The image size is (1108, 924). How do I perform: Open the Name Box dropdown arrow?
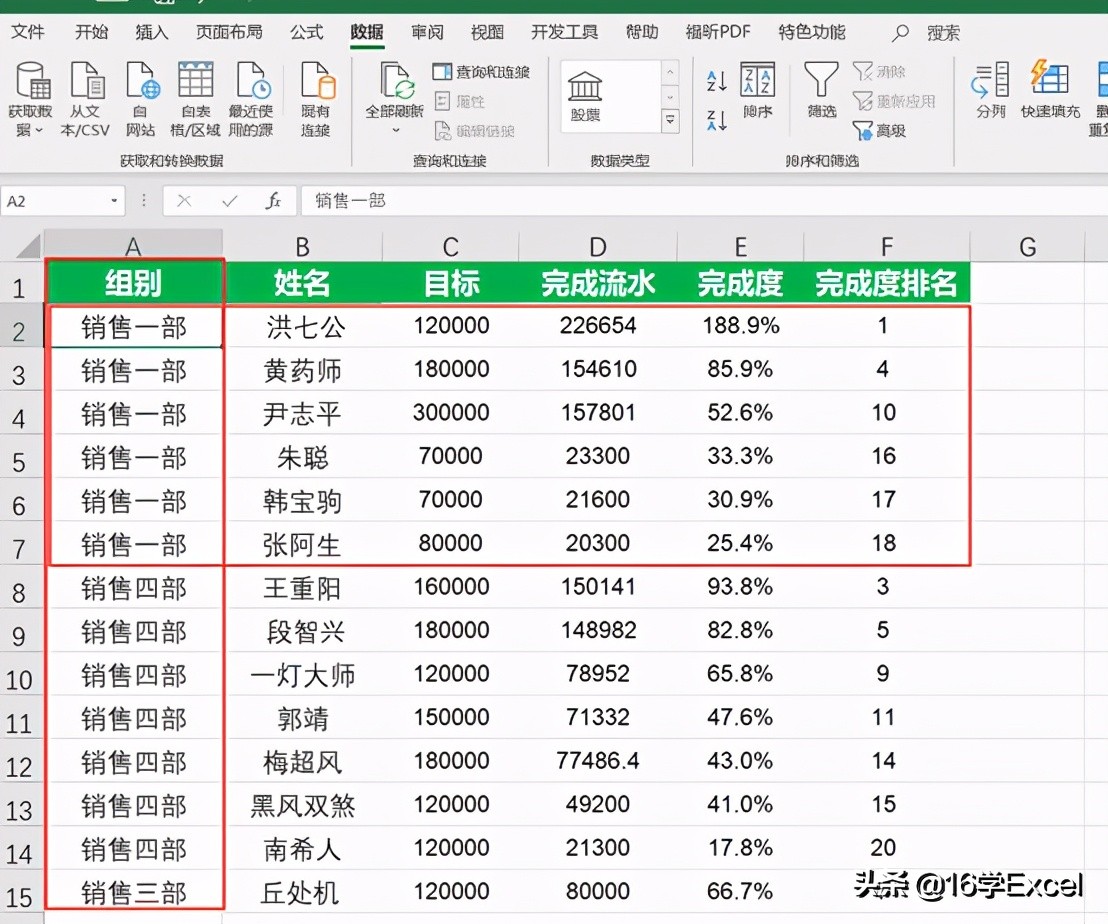(114, 201)
